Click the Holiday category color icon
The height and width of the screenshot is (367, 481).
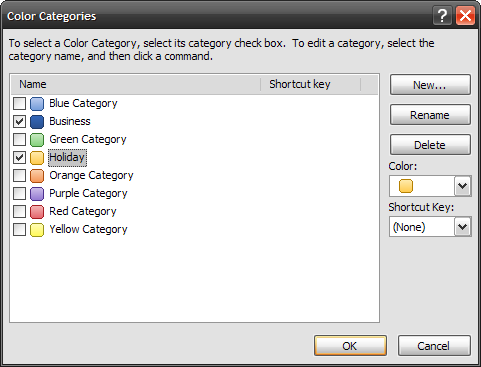click(x=37, y=158)
